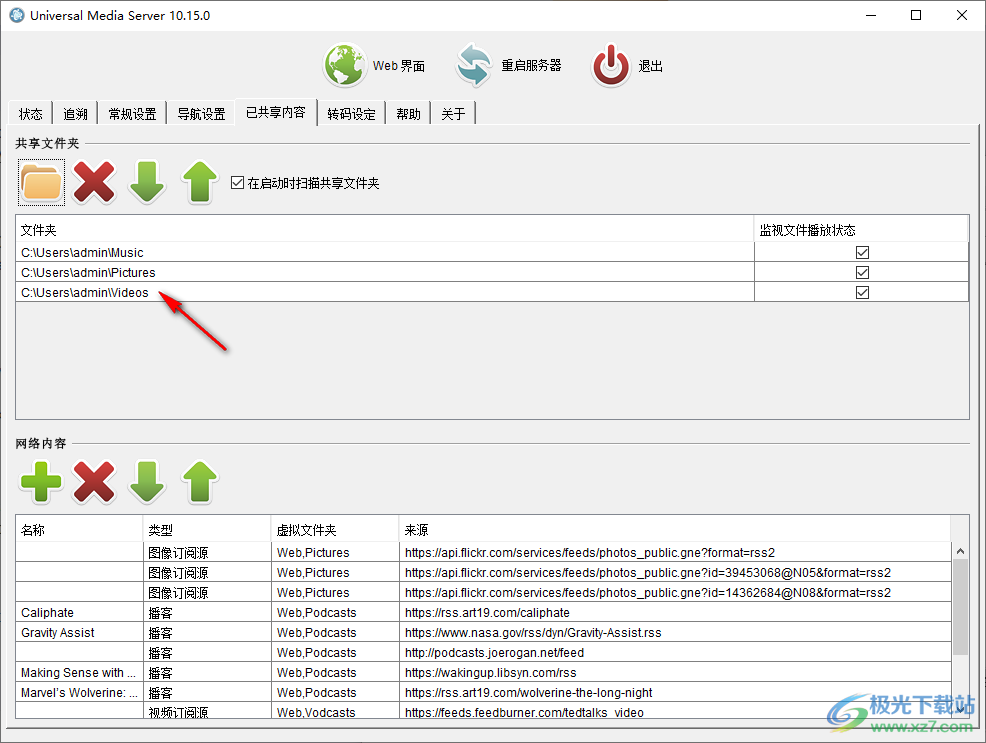Viewport: 986px width, 743px height.
Task: Select the Making Sense with ... row
Action: 483,673
